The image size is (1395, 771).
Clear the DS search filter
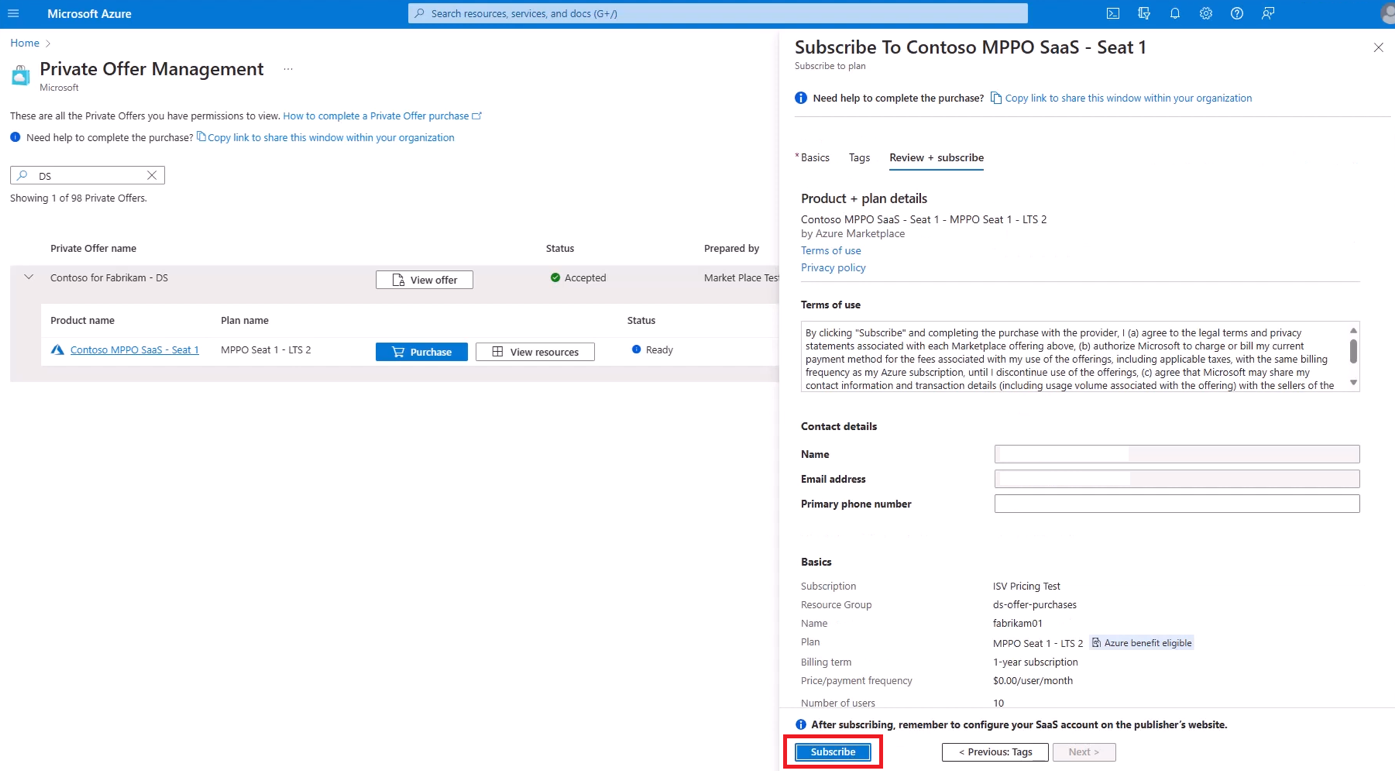(152, 175)
